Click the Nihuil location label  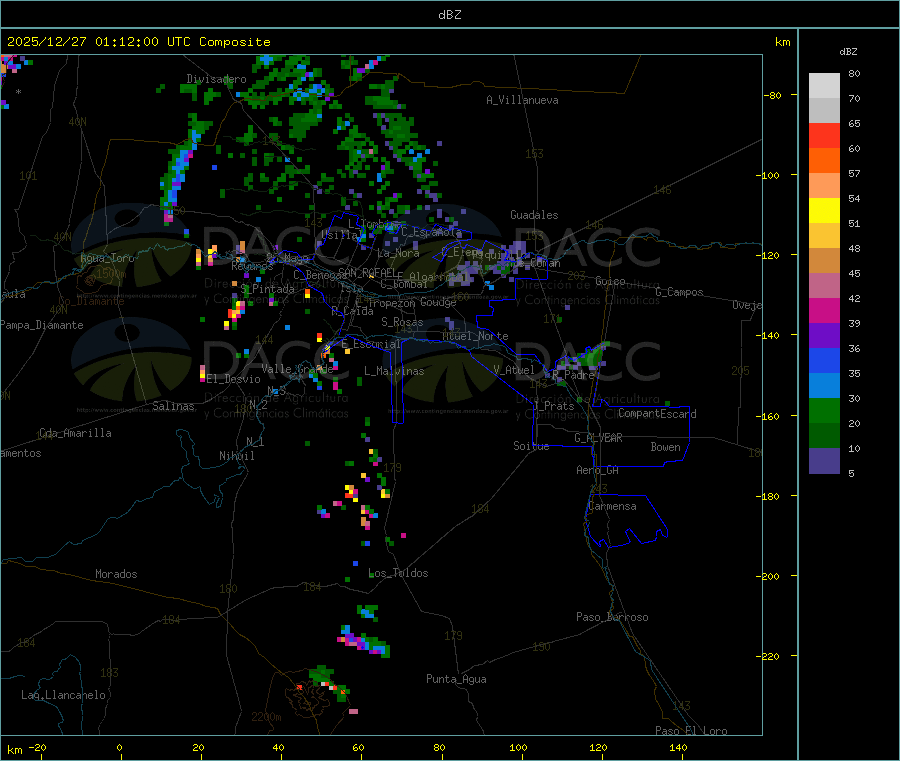coord(236,456)
